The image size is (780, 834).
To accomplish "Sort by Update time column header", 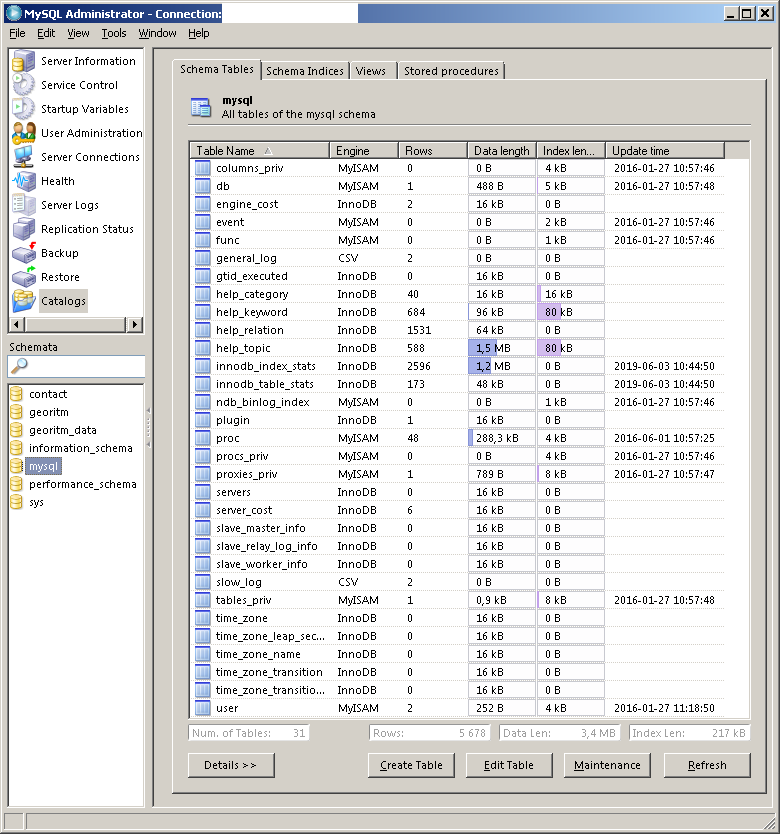I will point(665,151).
